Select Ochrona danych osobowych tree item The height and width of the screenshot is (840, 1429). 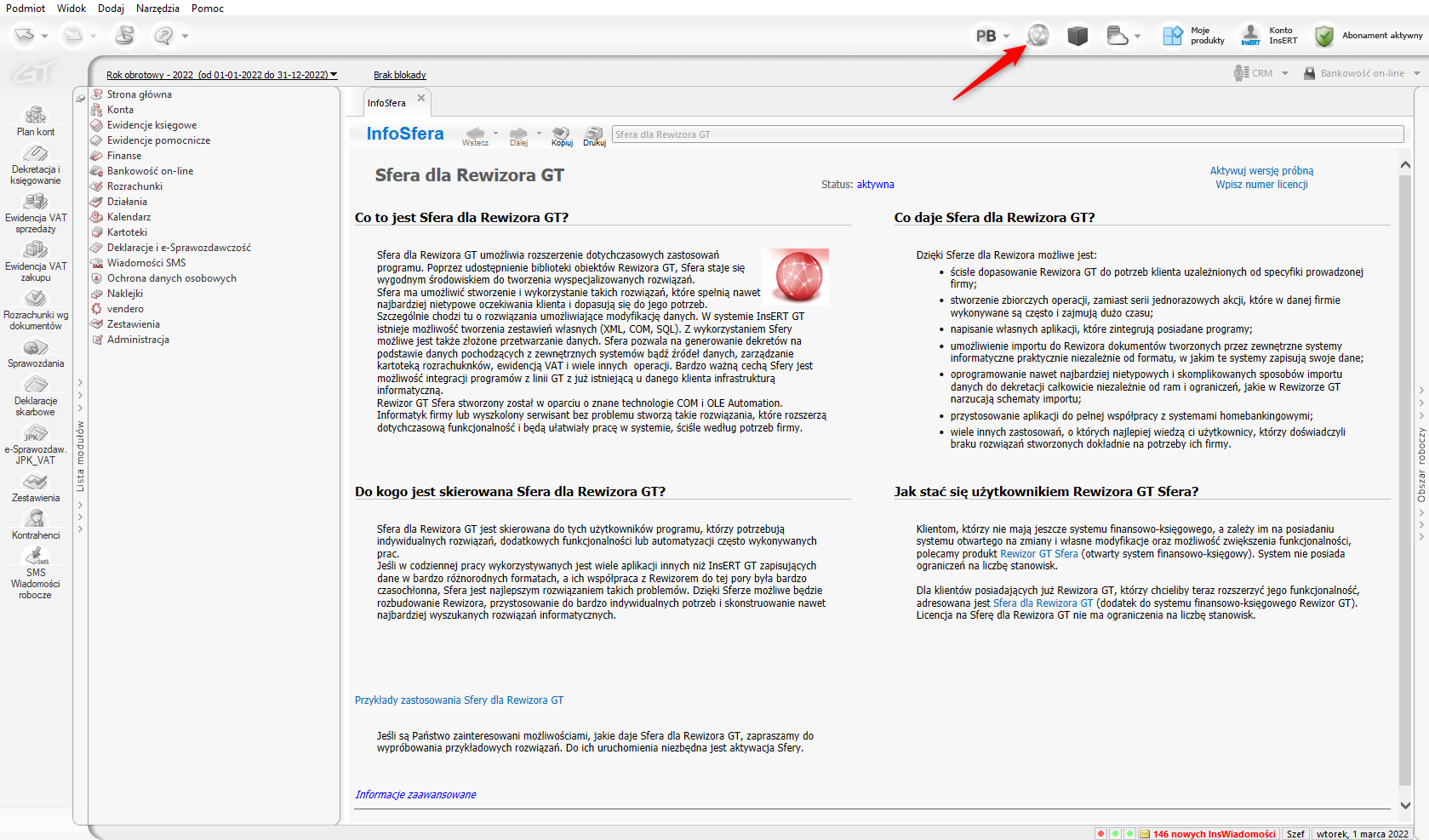click(172, 278)
